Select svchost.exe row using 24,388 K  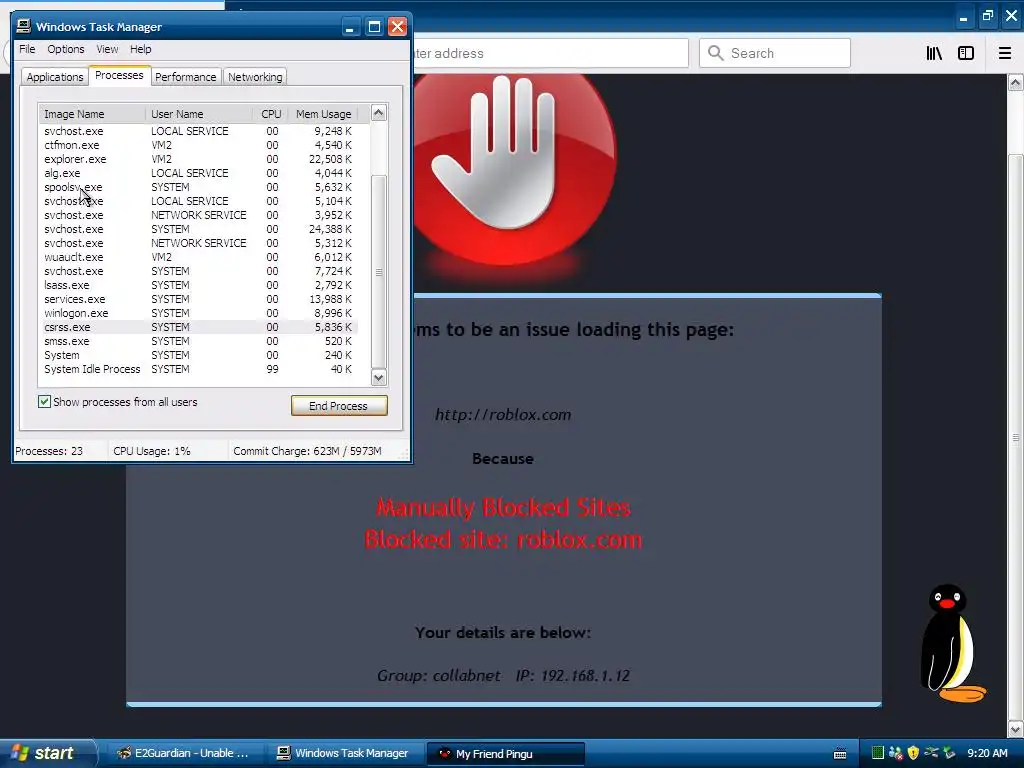click(x=199, y=229)
